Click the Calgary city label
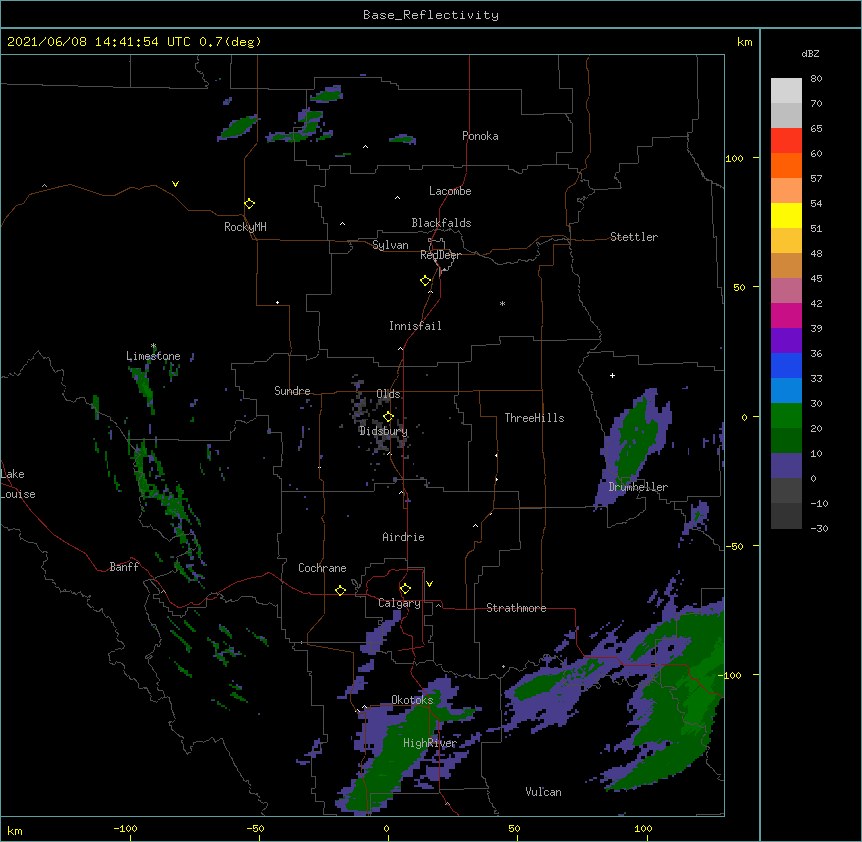Screen dimensions: 862x842 pos(400,603)
